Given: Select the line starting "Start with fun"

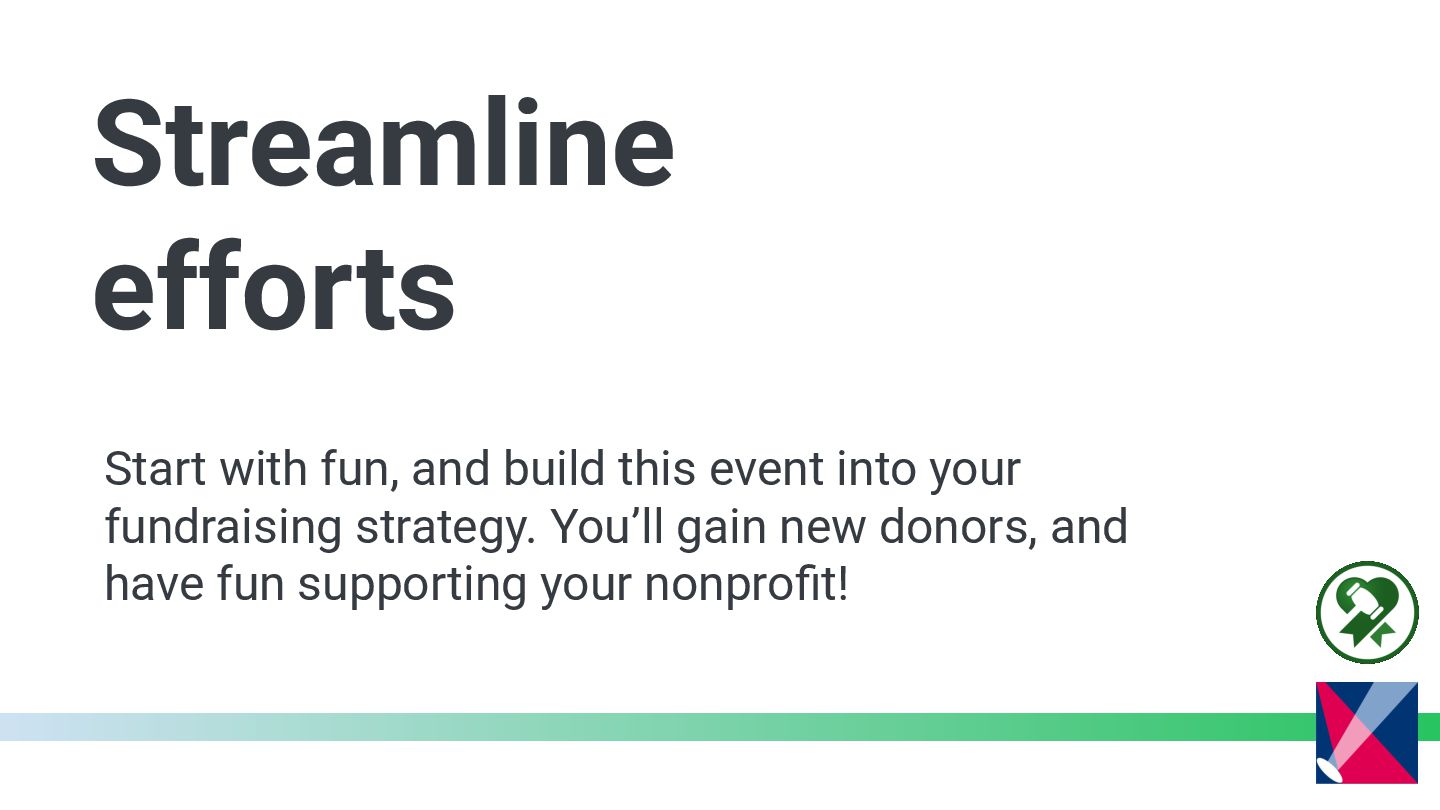Looking at the screenshot, I should pyautogui.click(x=562, y=470).
